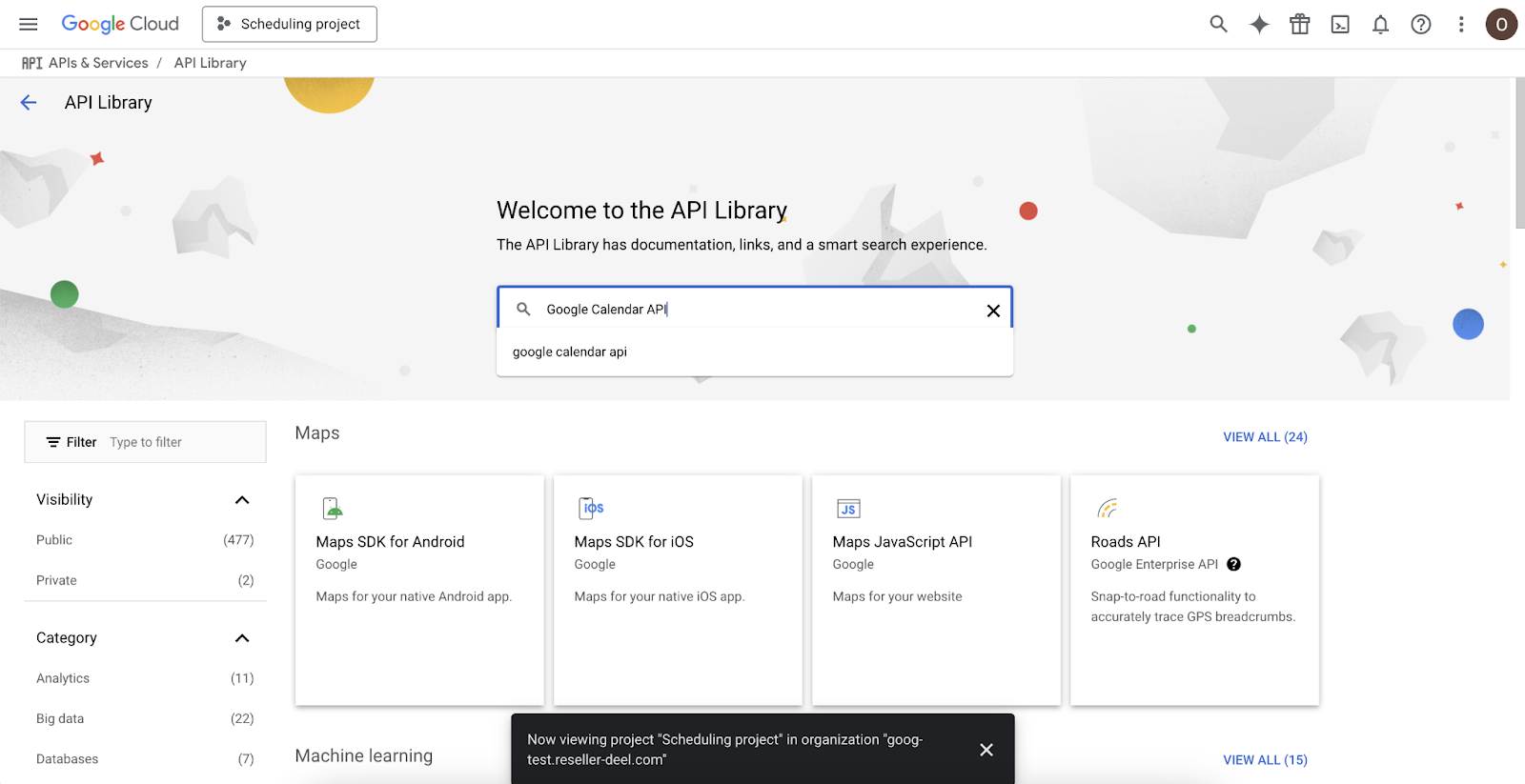Viewport: 1525px width, 784px height.
Task: Clear the API search field
Action: click(x=993, y=311)
